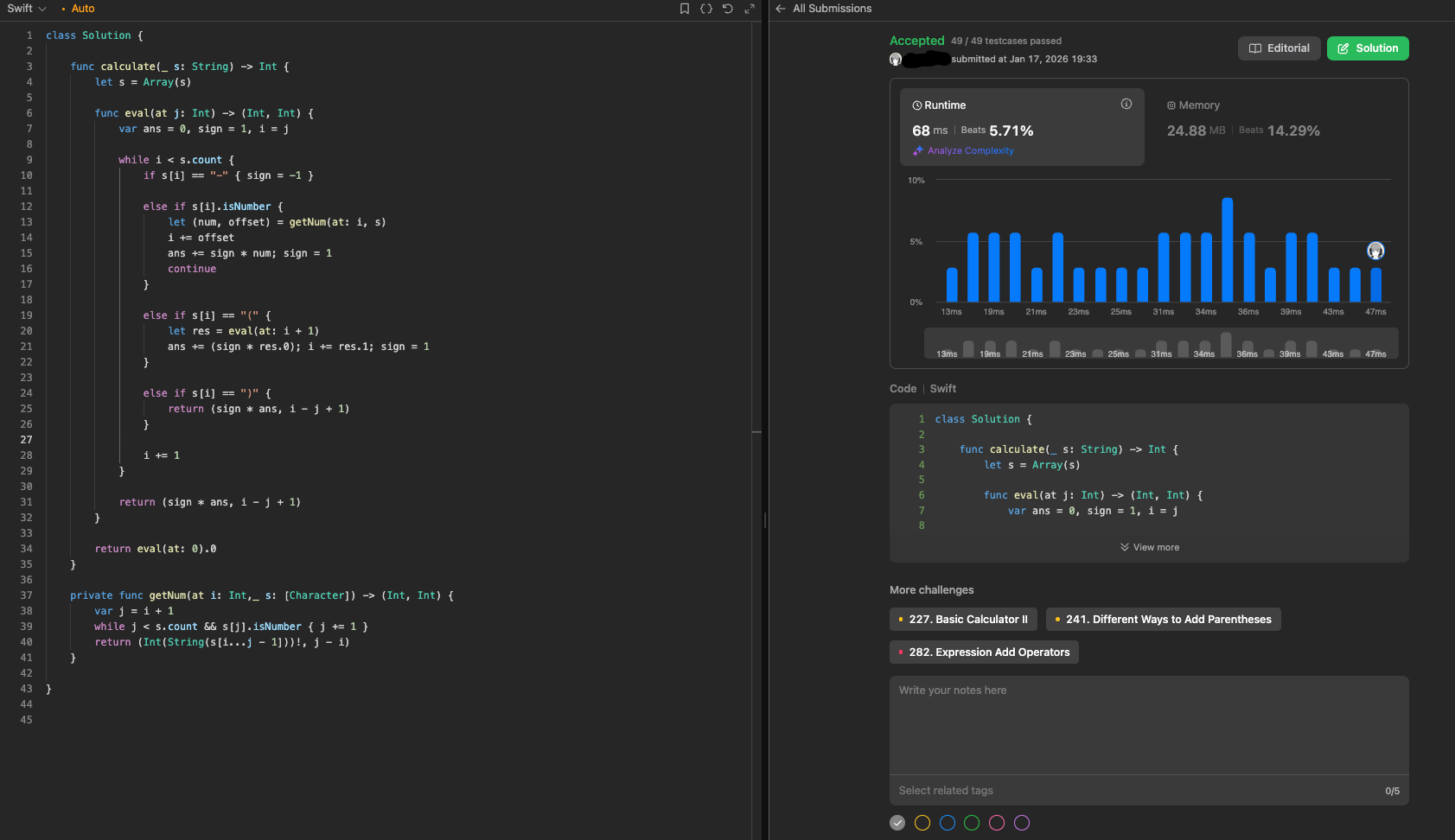This screenshot has height=840, width=1455.
Task: Open 241. Different Ways to Add Parentheses
Action: tap(1164, 620)
